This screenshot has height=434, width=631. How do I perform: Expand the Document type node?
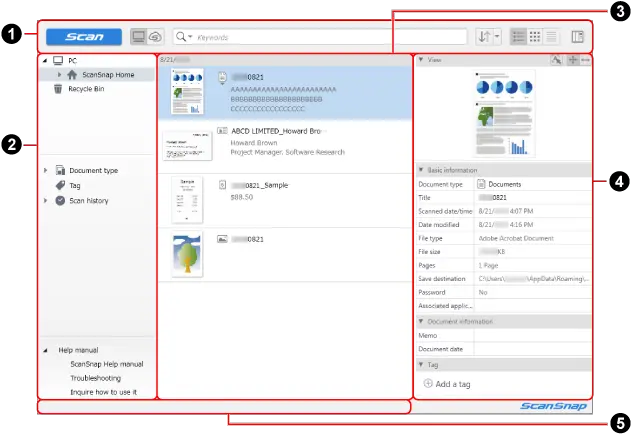pos(45,170)
